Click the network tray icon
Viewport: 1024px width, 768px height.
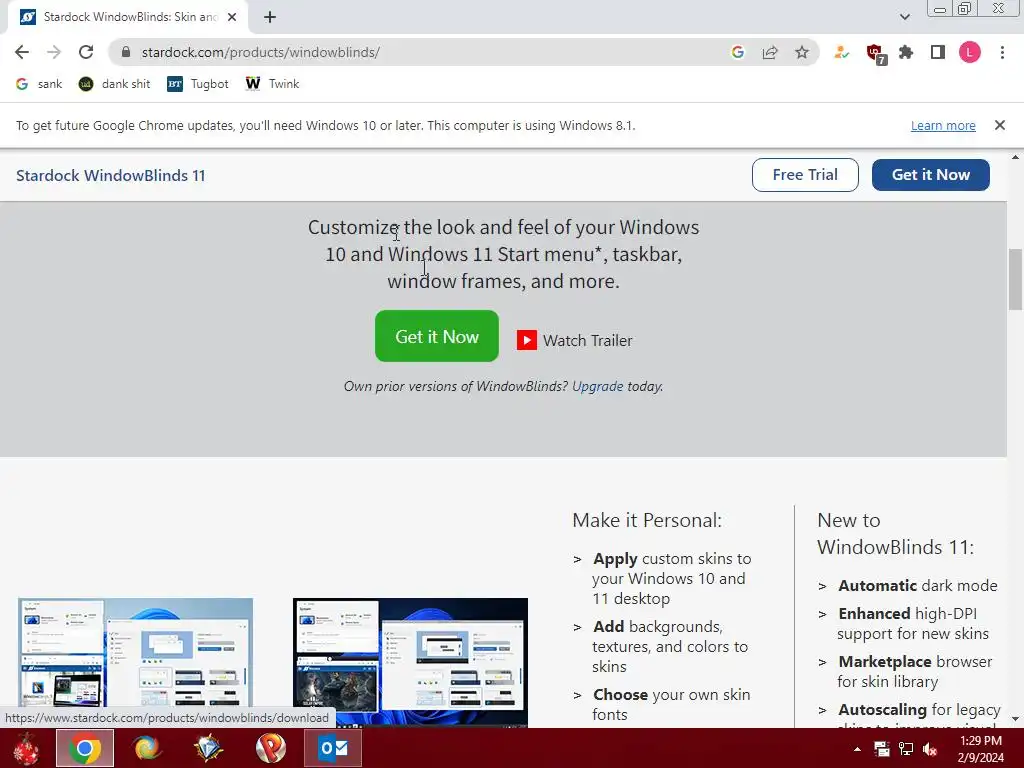click(x=906, y=749)
